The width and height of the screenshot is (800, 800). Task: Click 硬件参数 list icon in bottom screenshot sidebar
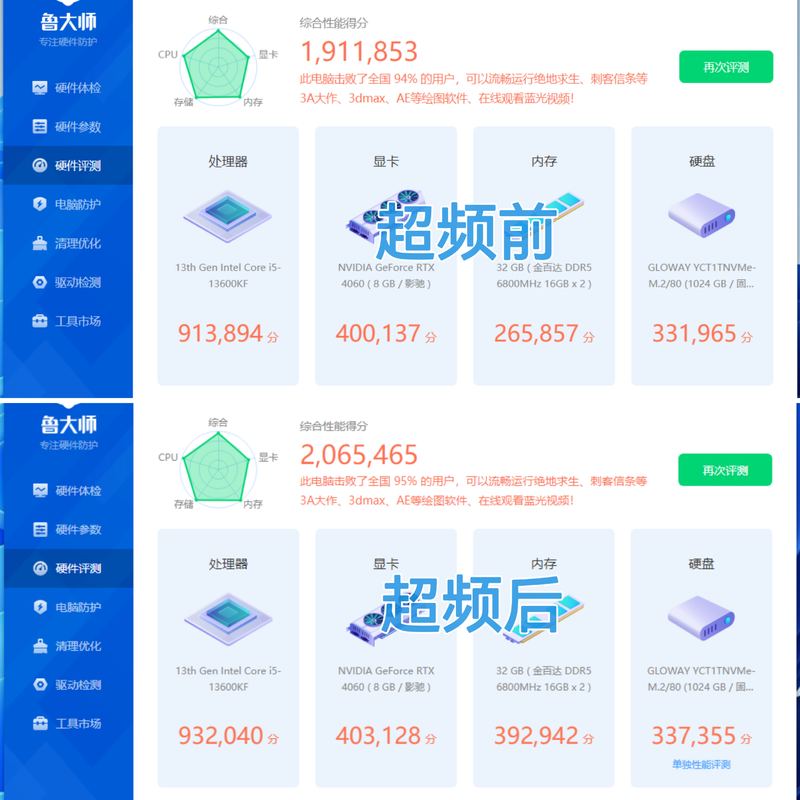pyautogui.click(x=40, y=529)
